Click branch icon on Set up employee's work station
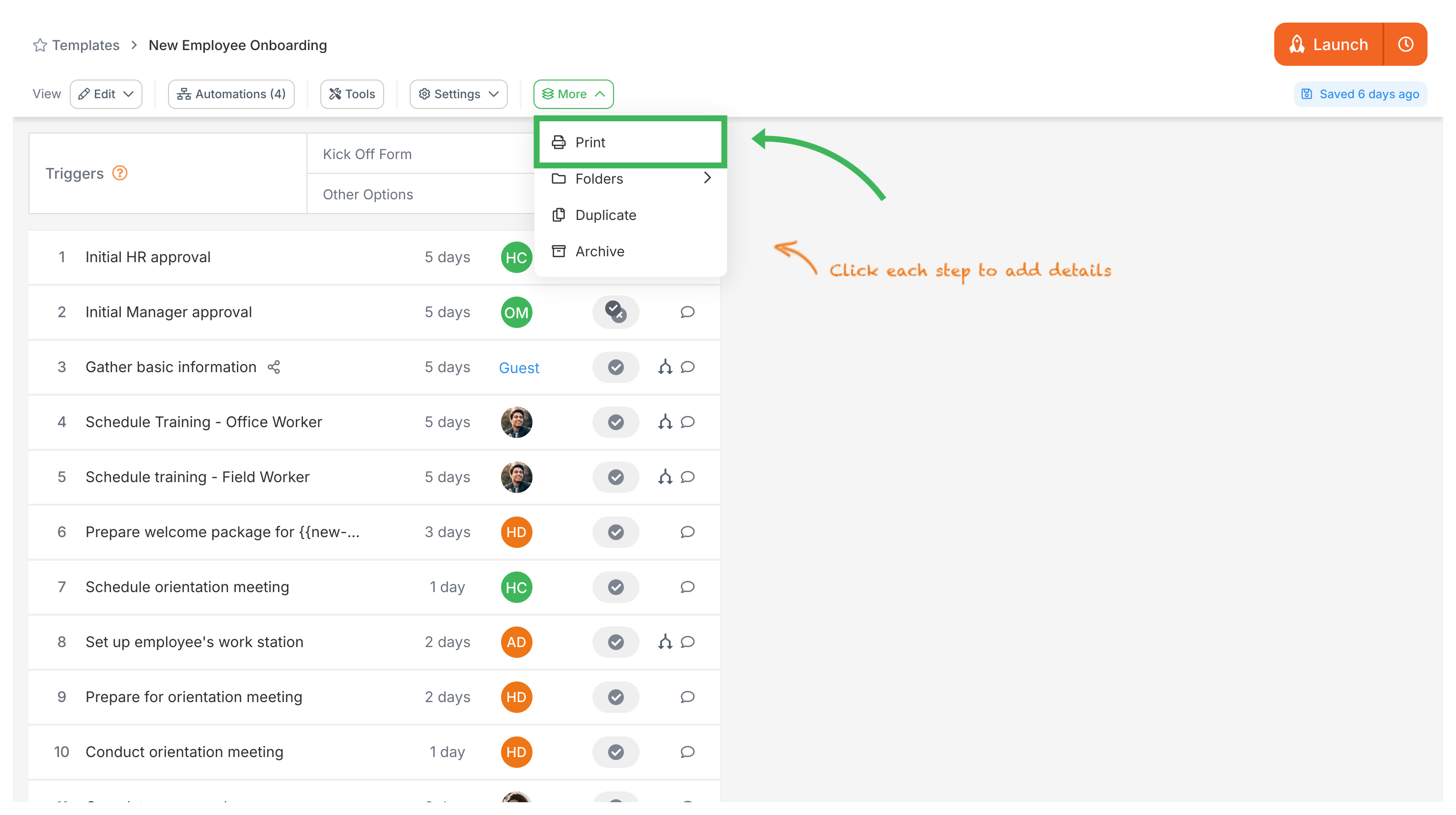The height and width of the screenshot is (815, 1456). point(665,642)
